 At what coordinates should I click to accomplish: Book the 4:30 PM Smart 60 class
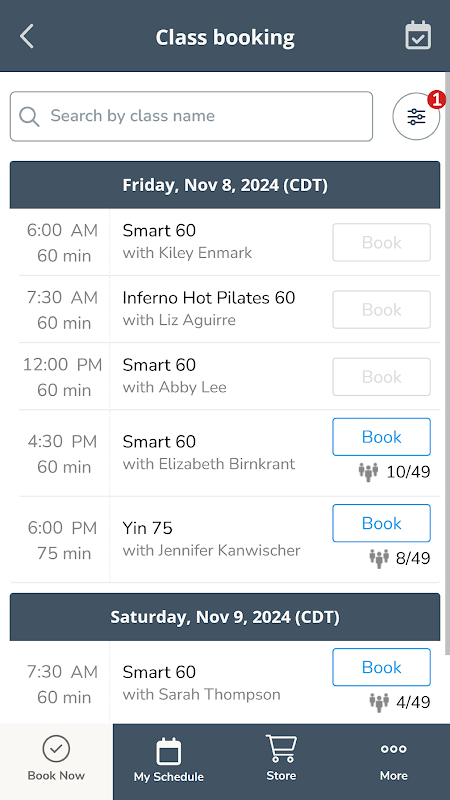click(382, 437)
